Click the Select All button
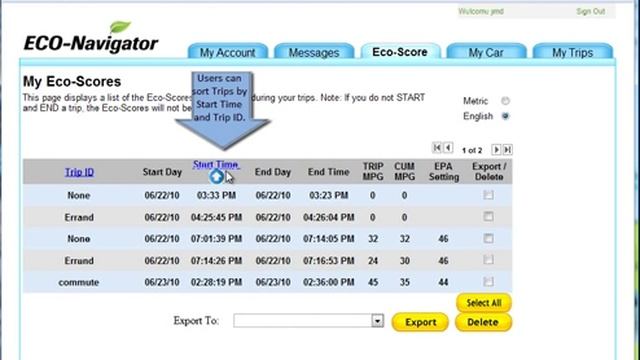Viewport: 640px width, 360px height. (x=484, y=303)
